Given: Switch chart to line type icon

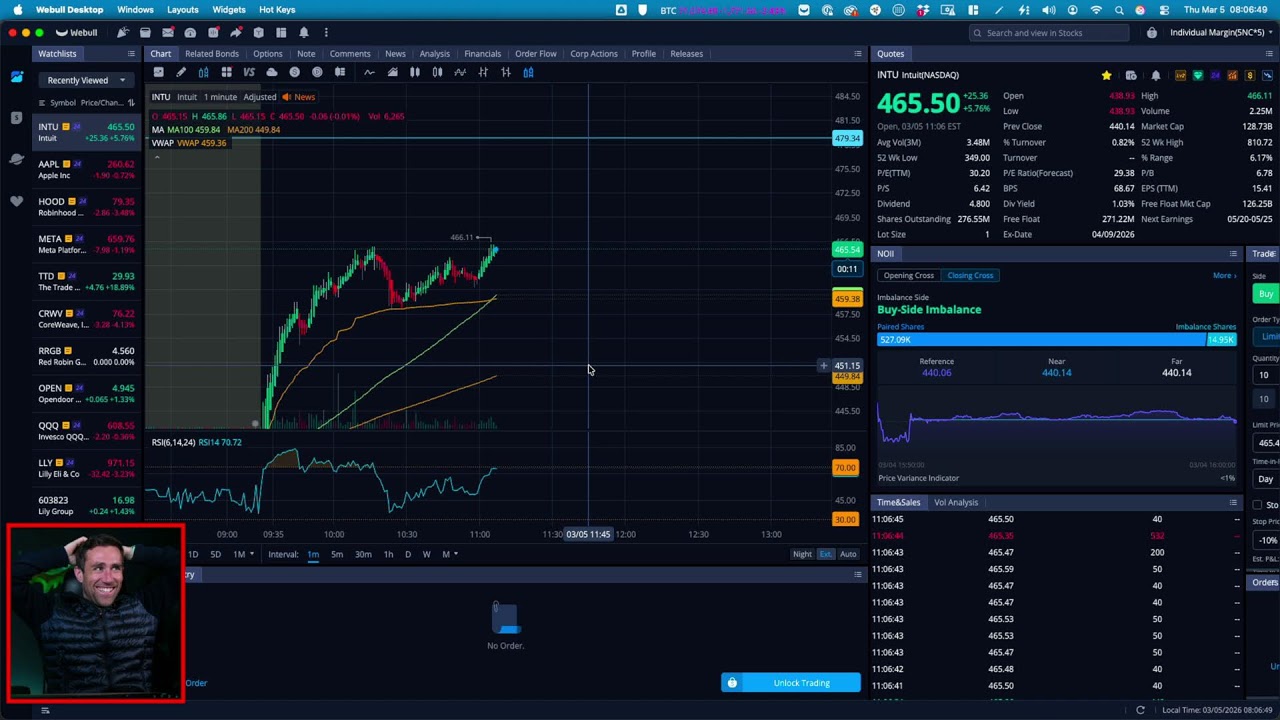Looking at the screenshot, I should pos(369,72).
